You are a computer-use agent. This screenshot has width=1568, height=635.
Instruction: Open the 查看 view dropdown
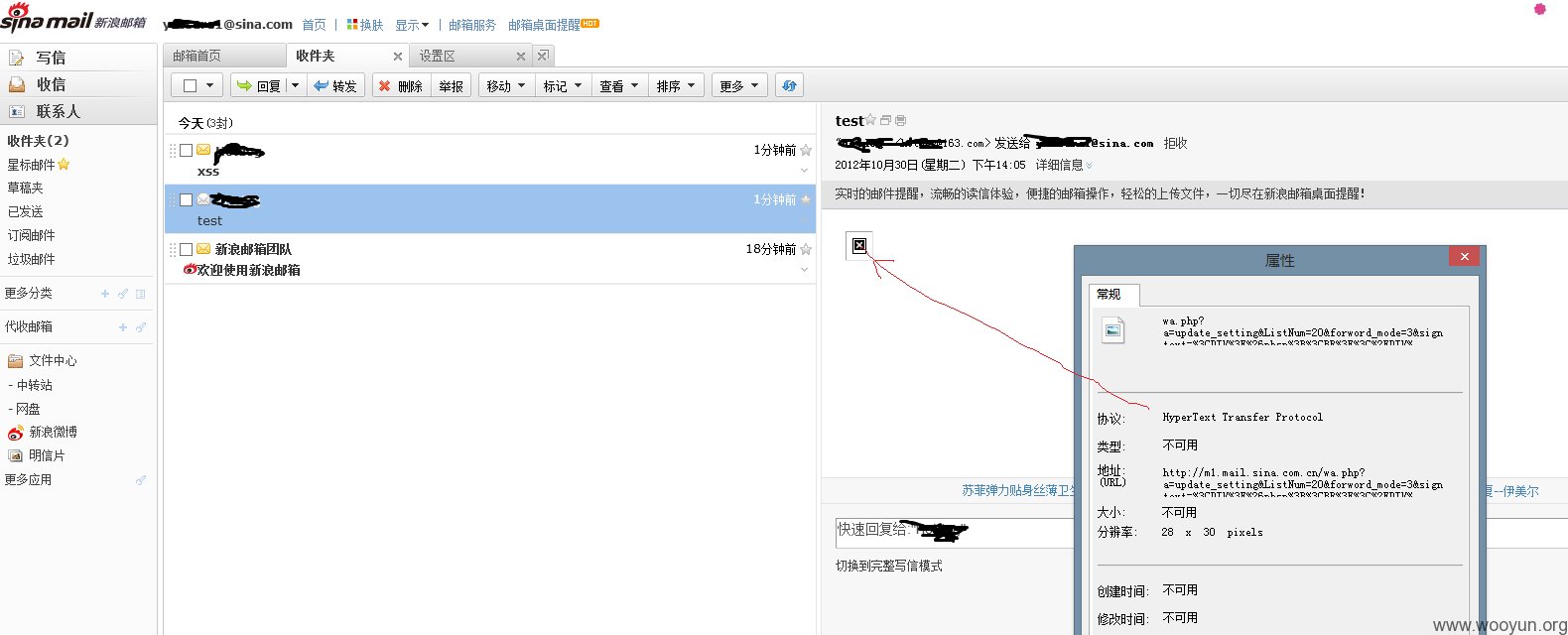(619, 86)
